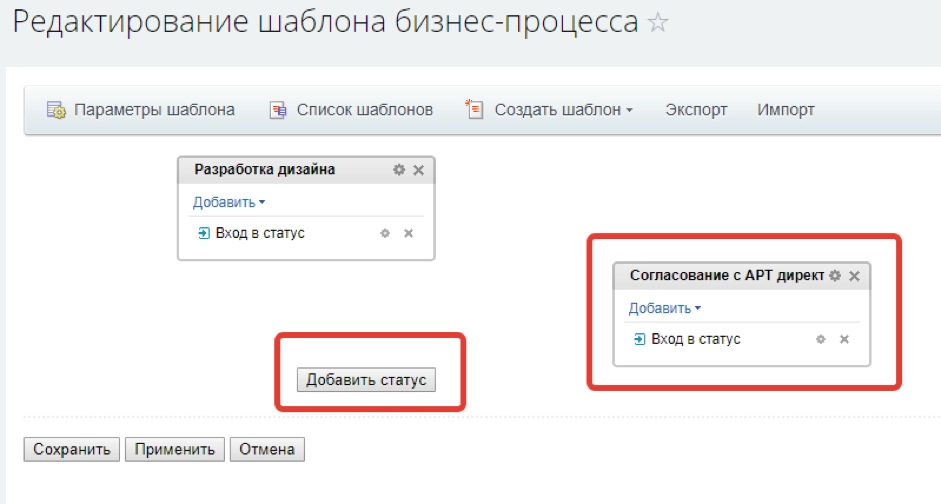Click the Согласование с АРТ директ title
941x504 pixels.
(x=727, y=275)
